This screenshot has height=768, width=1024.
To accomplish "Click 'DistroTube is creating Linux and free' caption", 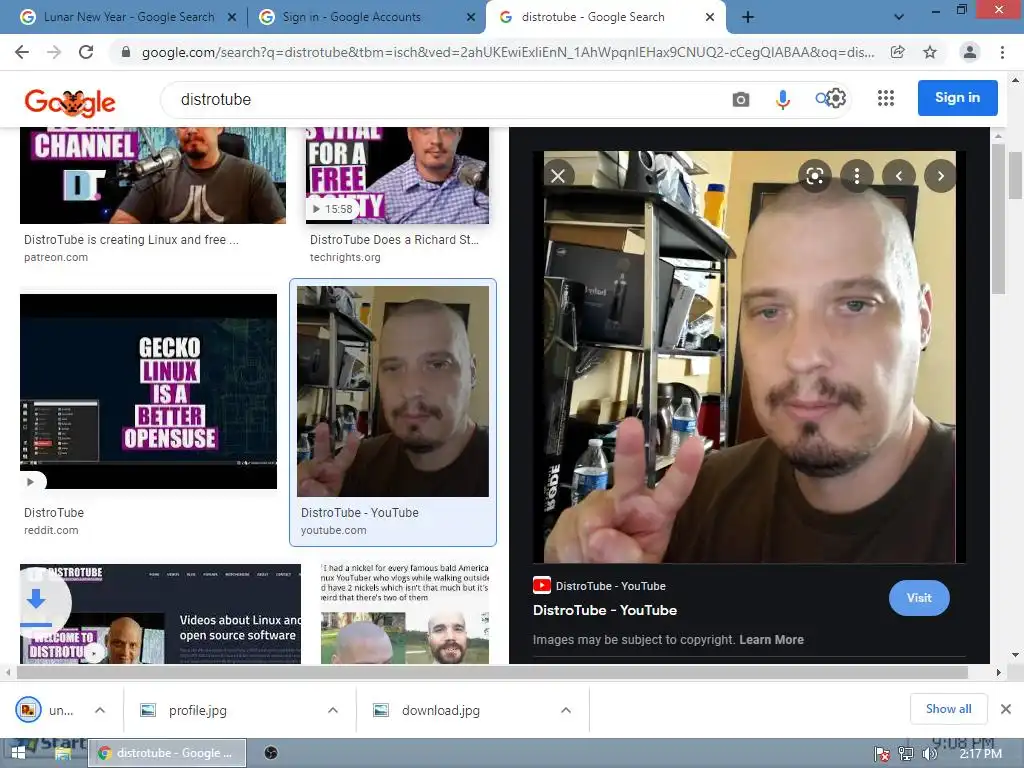I will pos(131,240).
